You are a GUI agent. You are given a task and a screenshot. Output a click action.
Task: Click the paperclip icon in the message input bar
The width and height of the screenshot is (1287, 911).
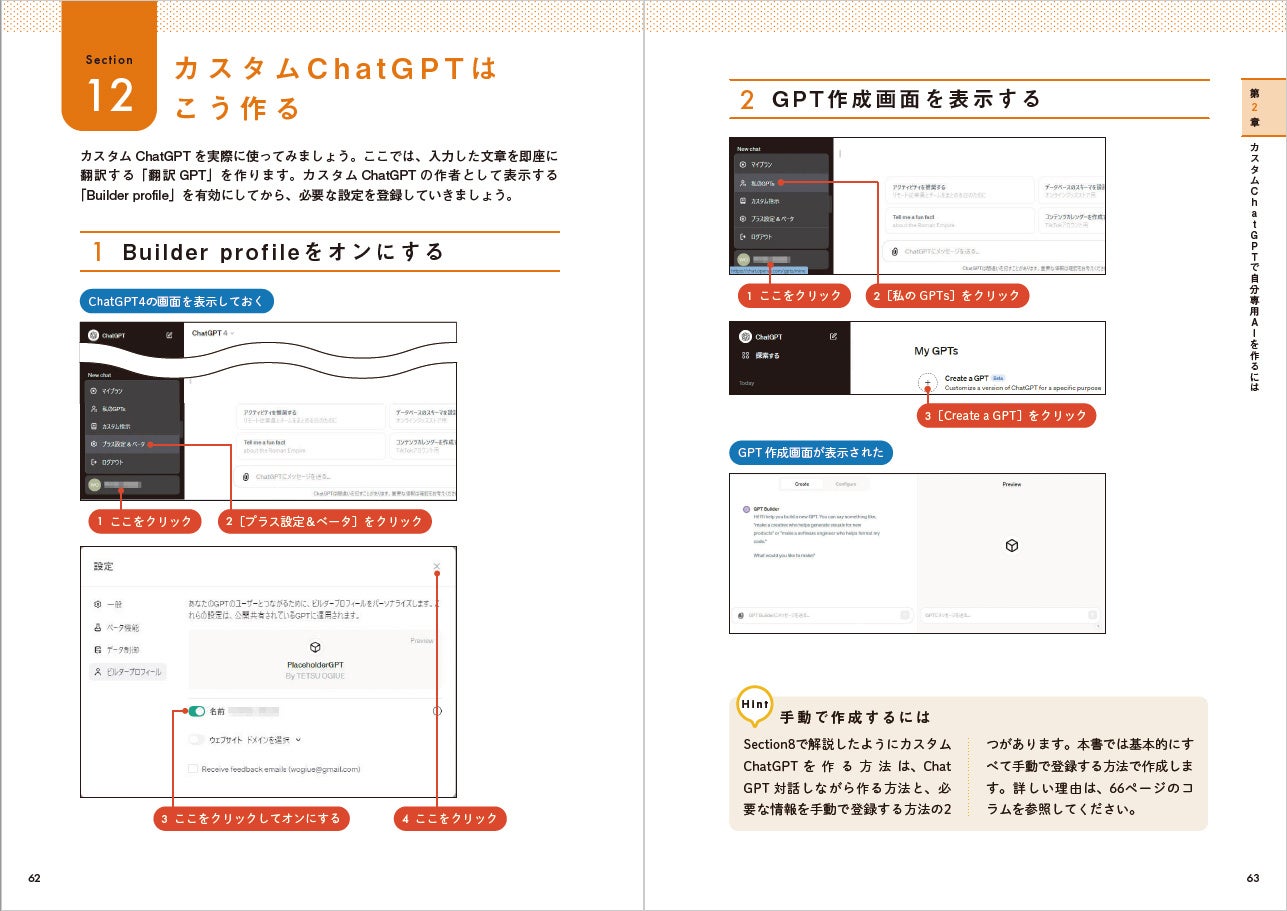click(245, 475)
